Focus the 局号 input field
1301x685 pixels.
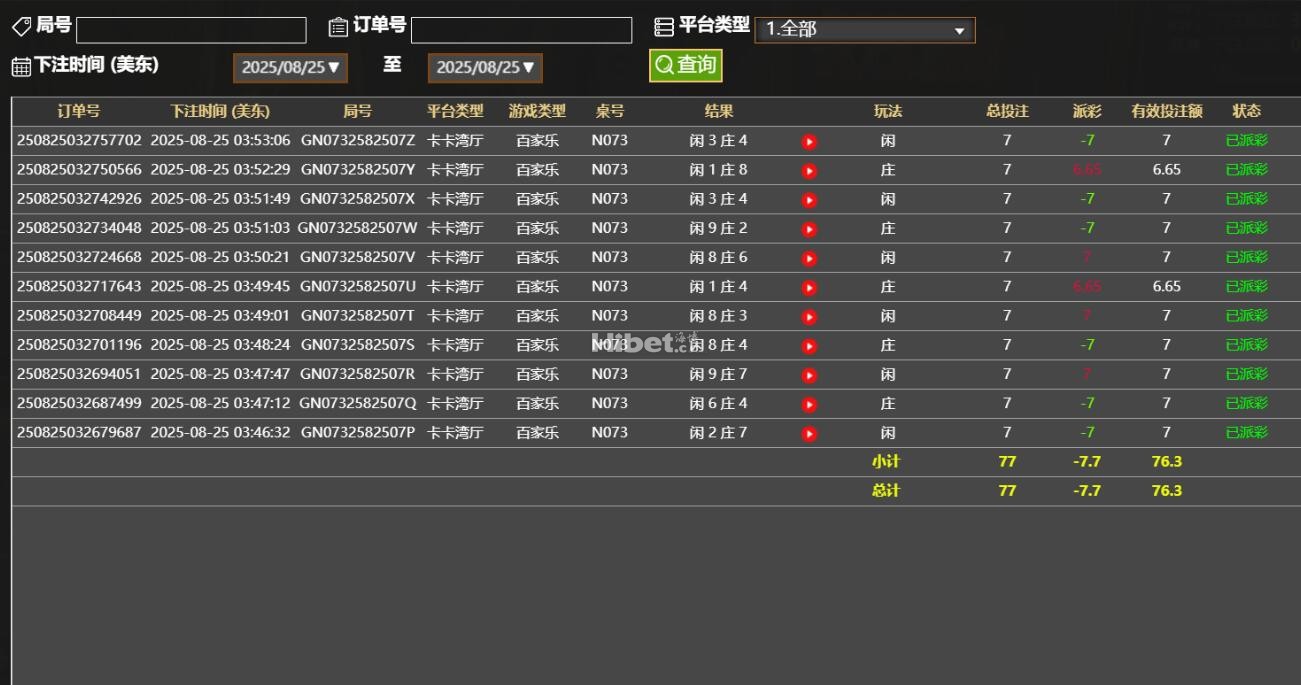coord(191,30)
